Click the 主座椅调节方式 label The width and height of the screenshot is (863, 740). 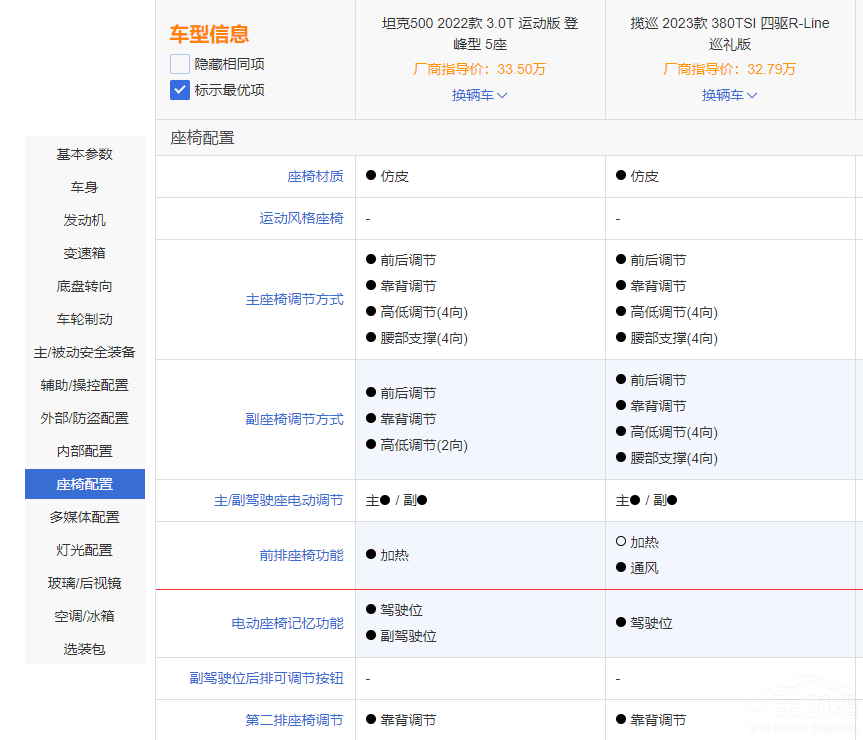[x=295, y=299]
